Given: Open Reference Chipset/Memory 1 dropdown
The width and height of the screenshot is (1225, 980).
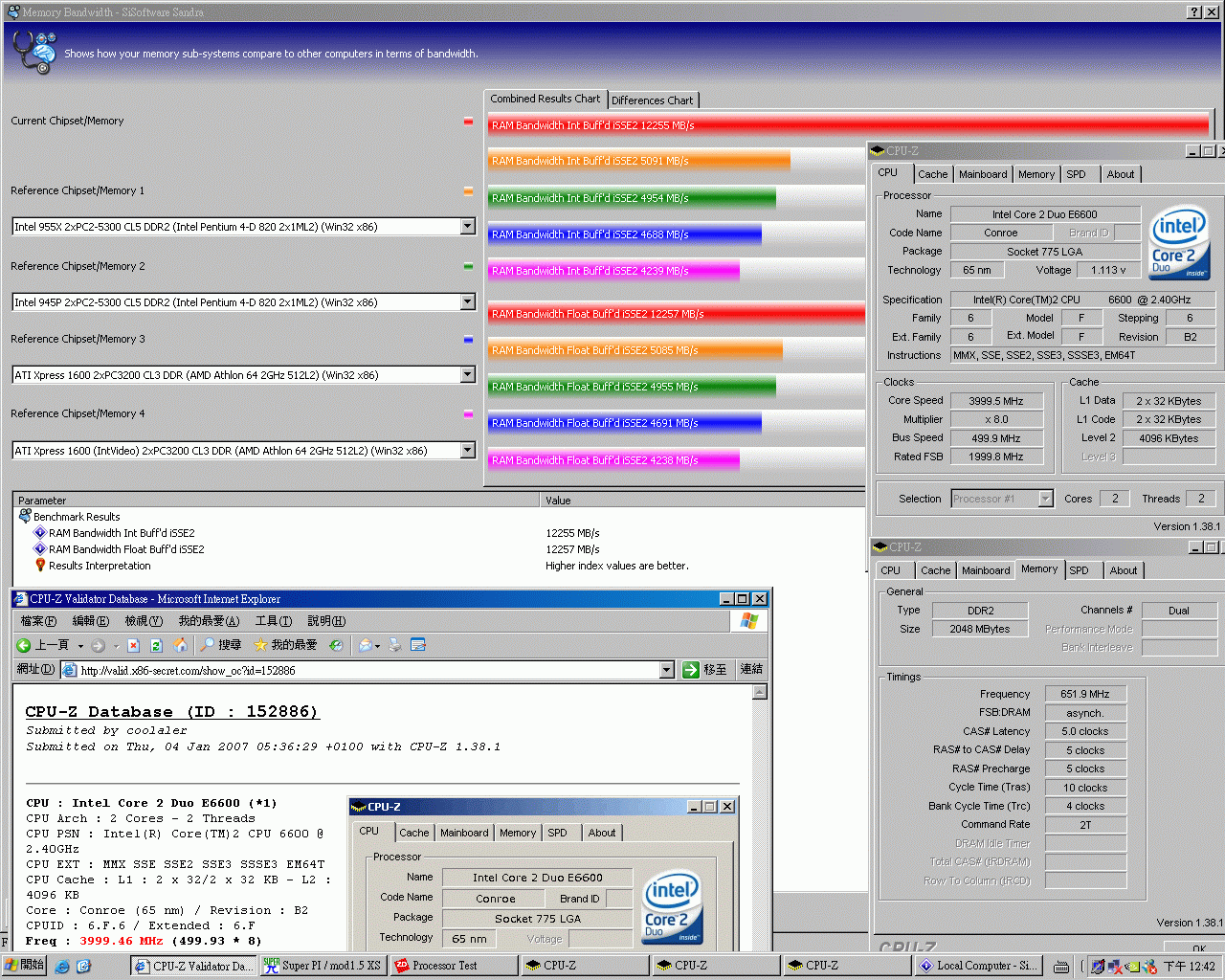Looking at the screenshot, I should coord(468,227).
